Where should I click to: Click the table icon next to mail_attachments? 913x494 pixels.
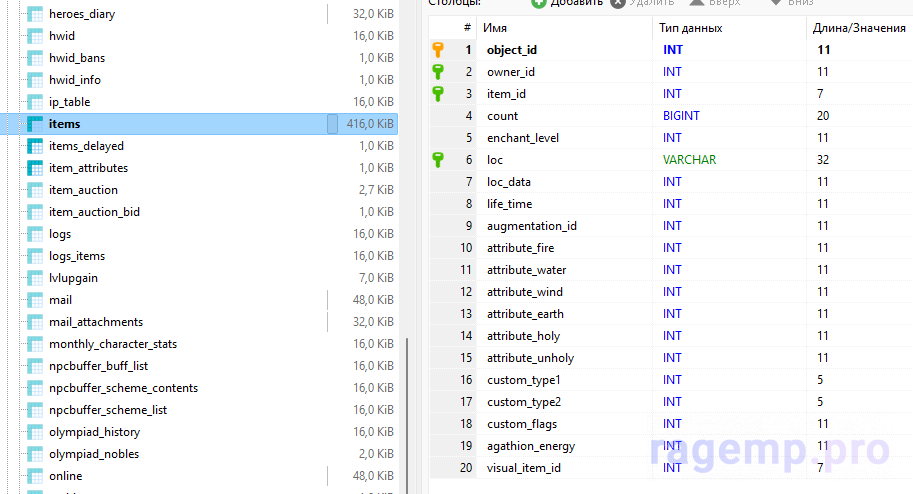tap(35, 322)
